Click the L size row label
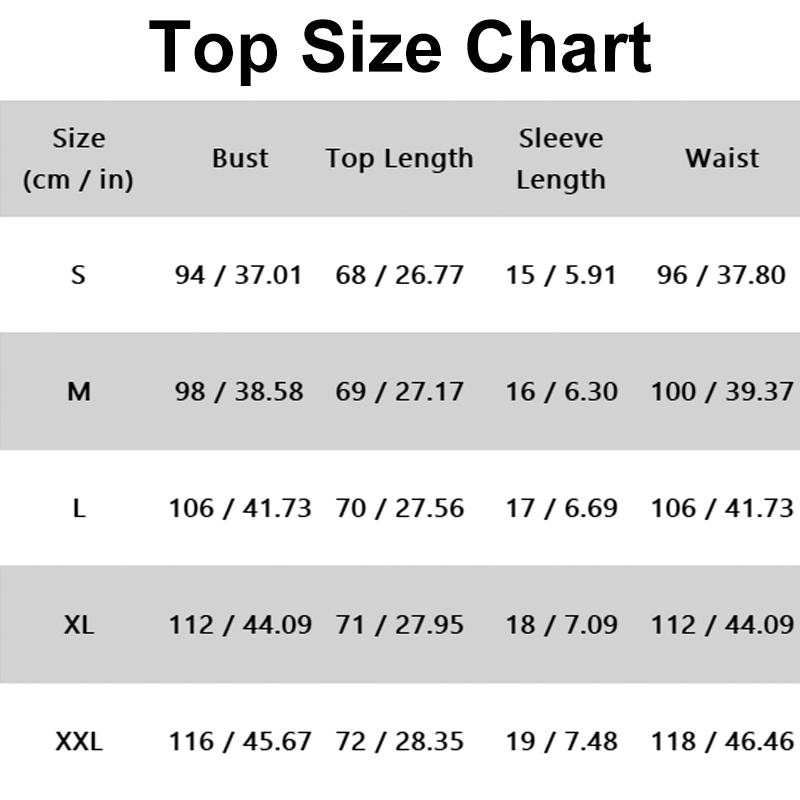 click(x=79, y=508)
